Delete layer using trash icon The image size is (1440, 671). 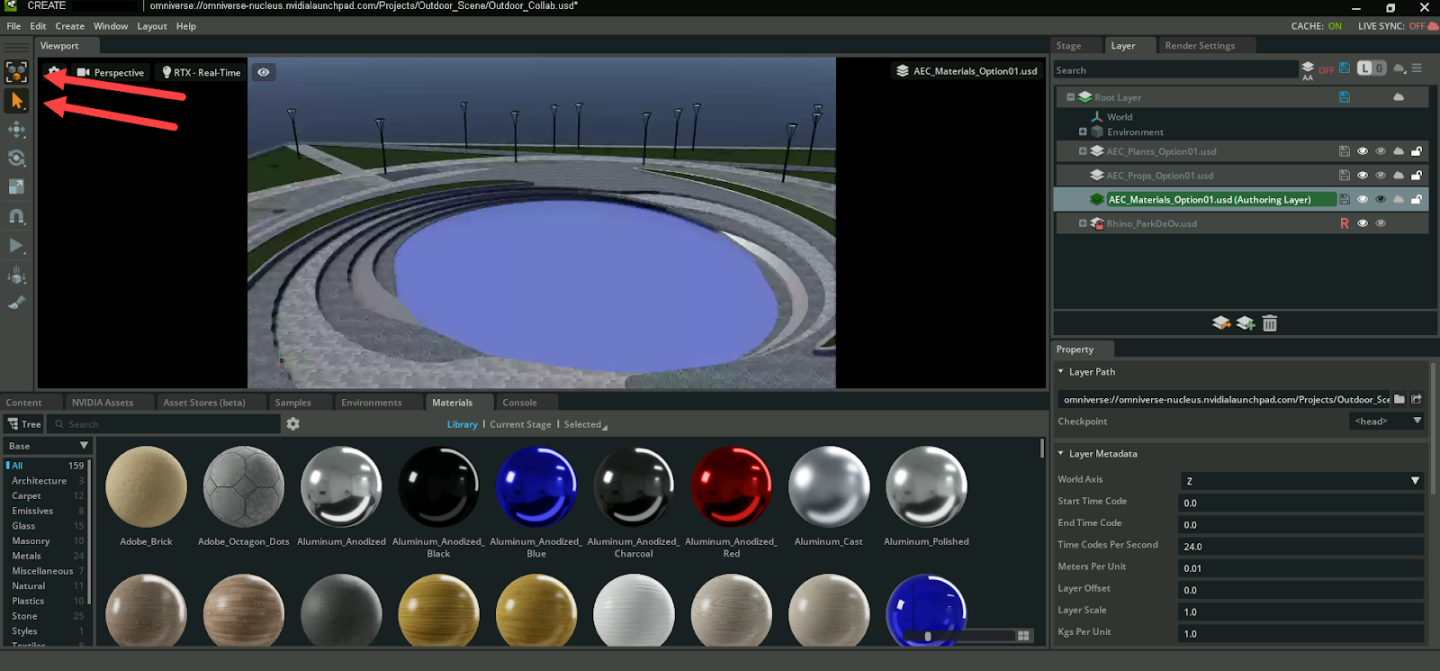tap(1270, 323)
